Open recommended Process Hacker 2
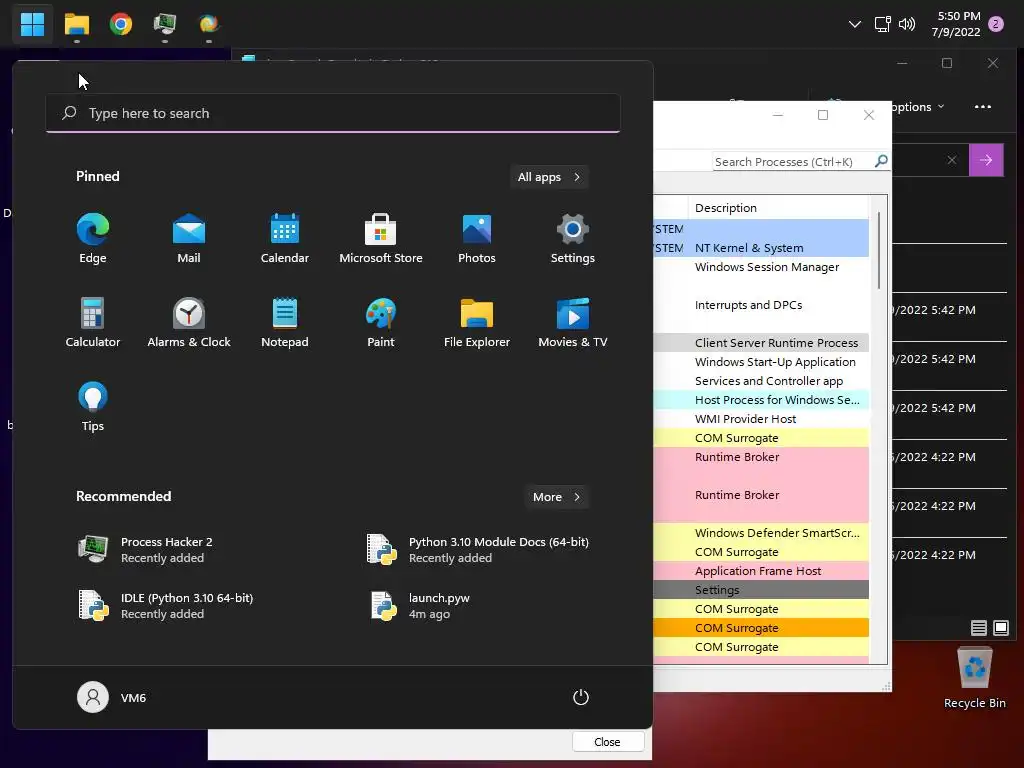 point(146,549)
